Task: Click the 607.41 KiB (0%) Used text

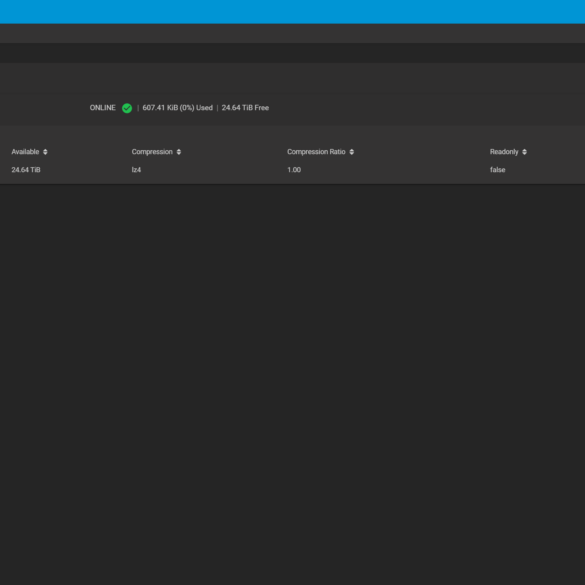Action: tap(178, 108)
